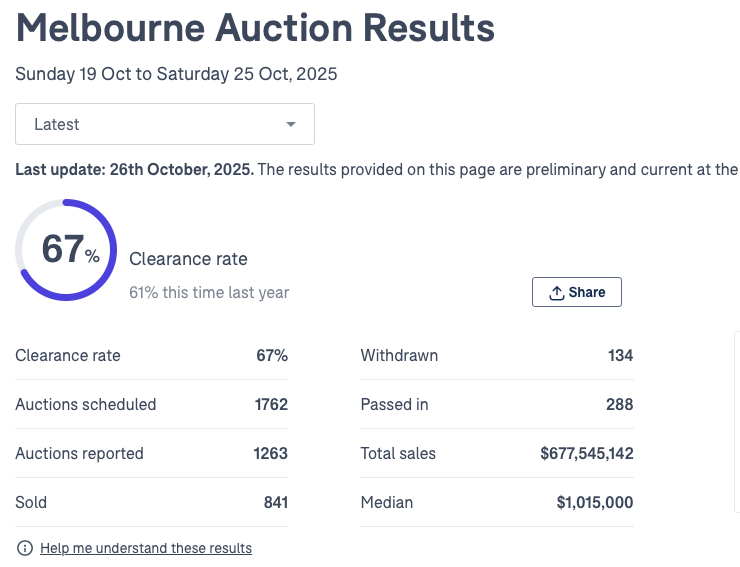The image size is (740, 567).
Task: Click the Melbourne Auction Results heading
Action: 255,28
